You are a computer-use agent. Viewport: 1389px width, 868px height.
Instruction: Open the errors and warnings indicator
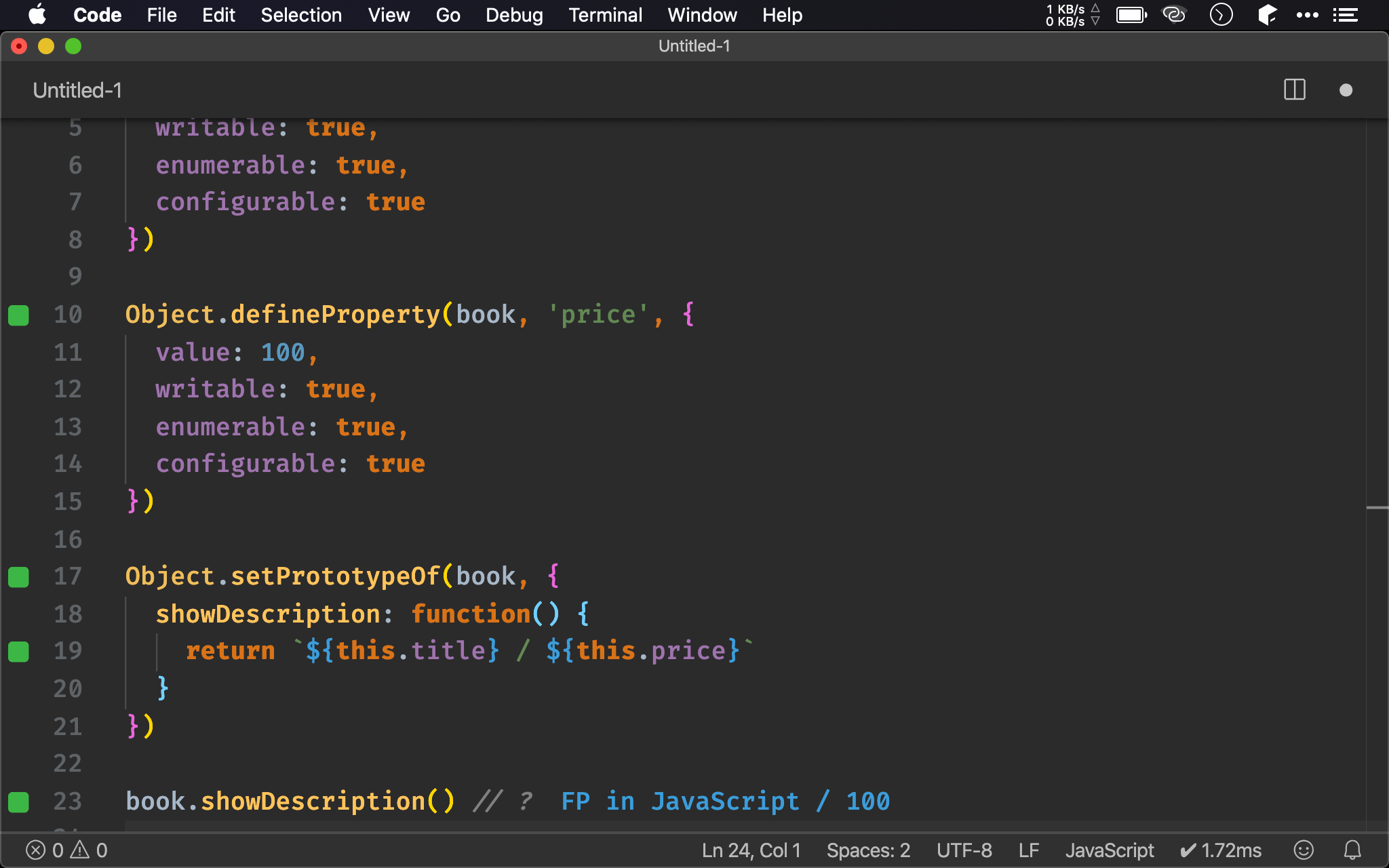tap(66, 850)
